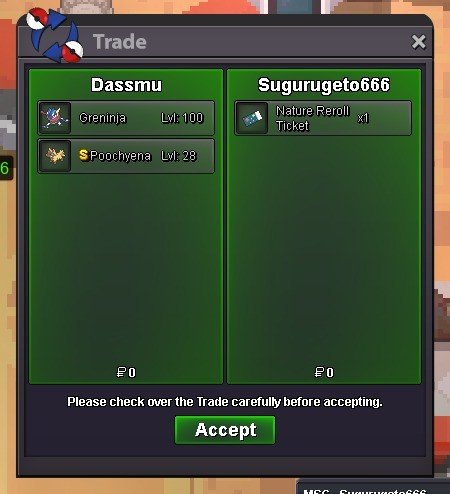Click the Sugurugeto666 player name header
450x494 pixels.
pos(324,85)
